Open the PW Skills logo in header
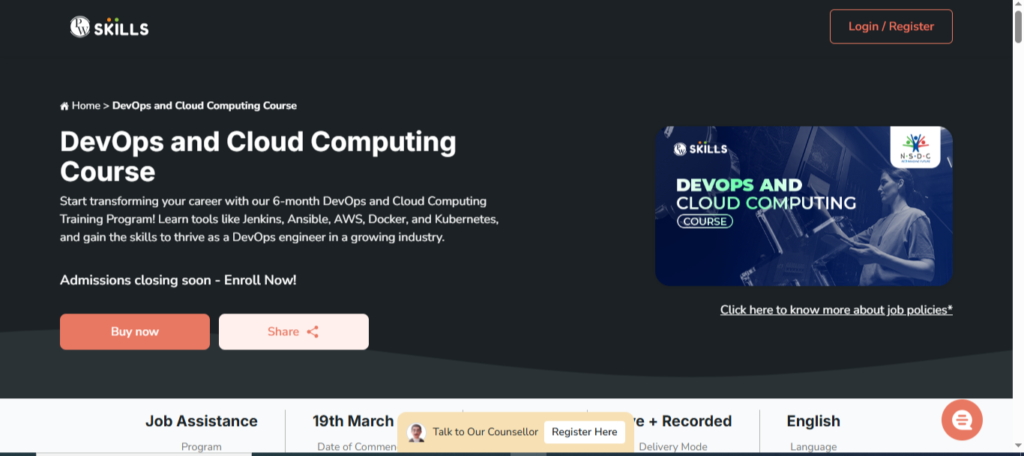Viewport: 1024px width, 456px height. [x=109, y=27]
